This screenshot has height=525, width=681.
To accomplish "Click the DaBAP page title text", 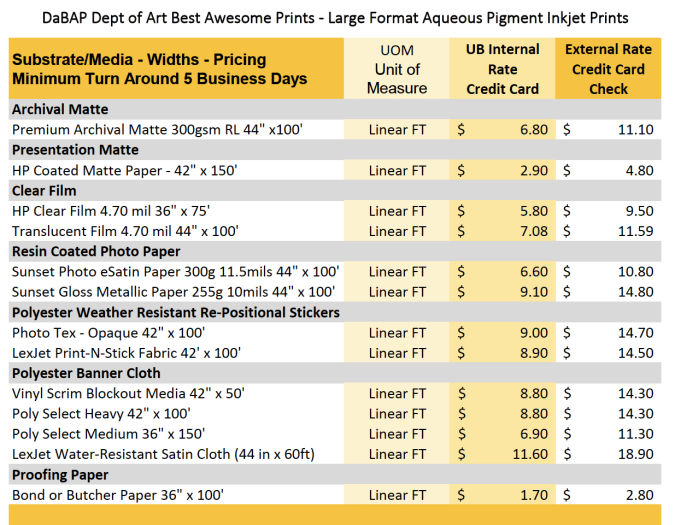I will pyautogui.click(x=336, y=17).
